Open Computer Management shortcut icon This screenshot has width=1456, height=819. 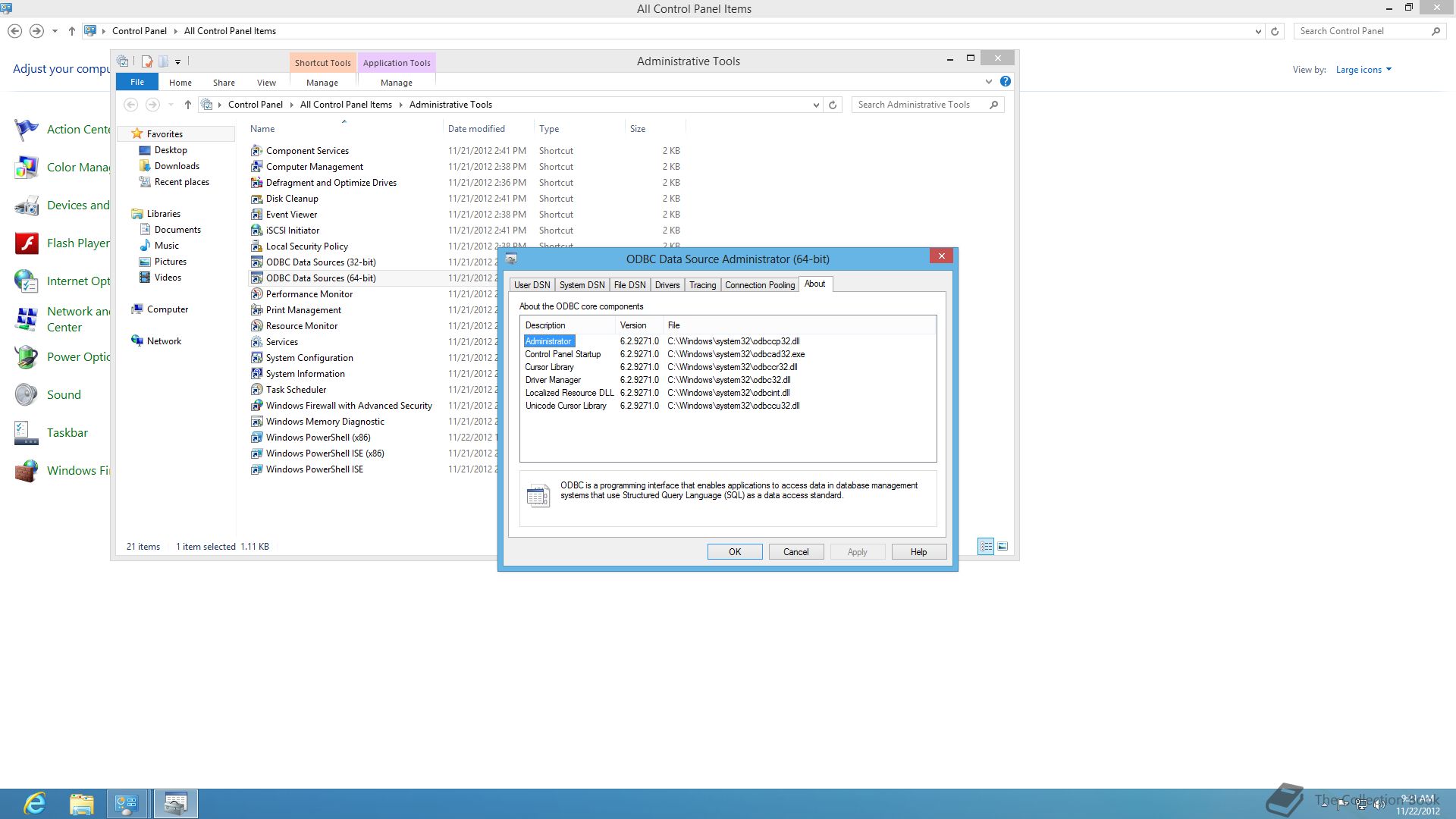(x=256, y=167)
